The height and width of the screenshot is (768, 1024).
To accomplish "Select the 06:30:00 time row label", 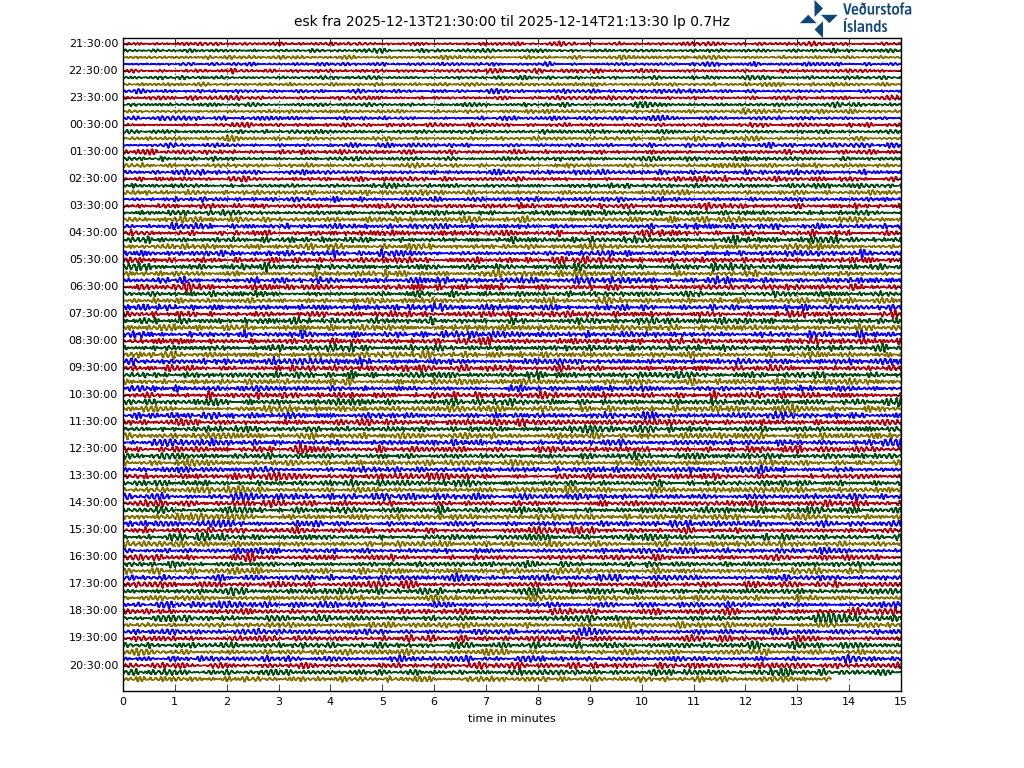I will (x=94, y=287).
